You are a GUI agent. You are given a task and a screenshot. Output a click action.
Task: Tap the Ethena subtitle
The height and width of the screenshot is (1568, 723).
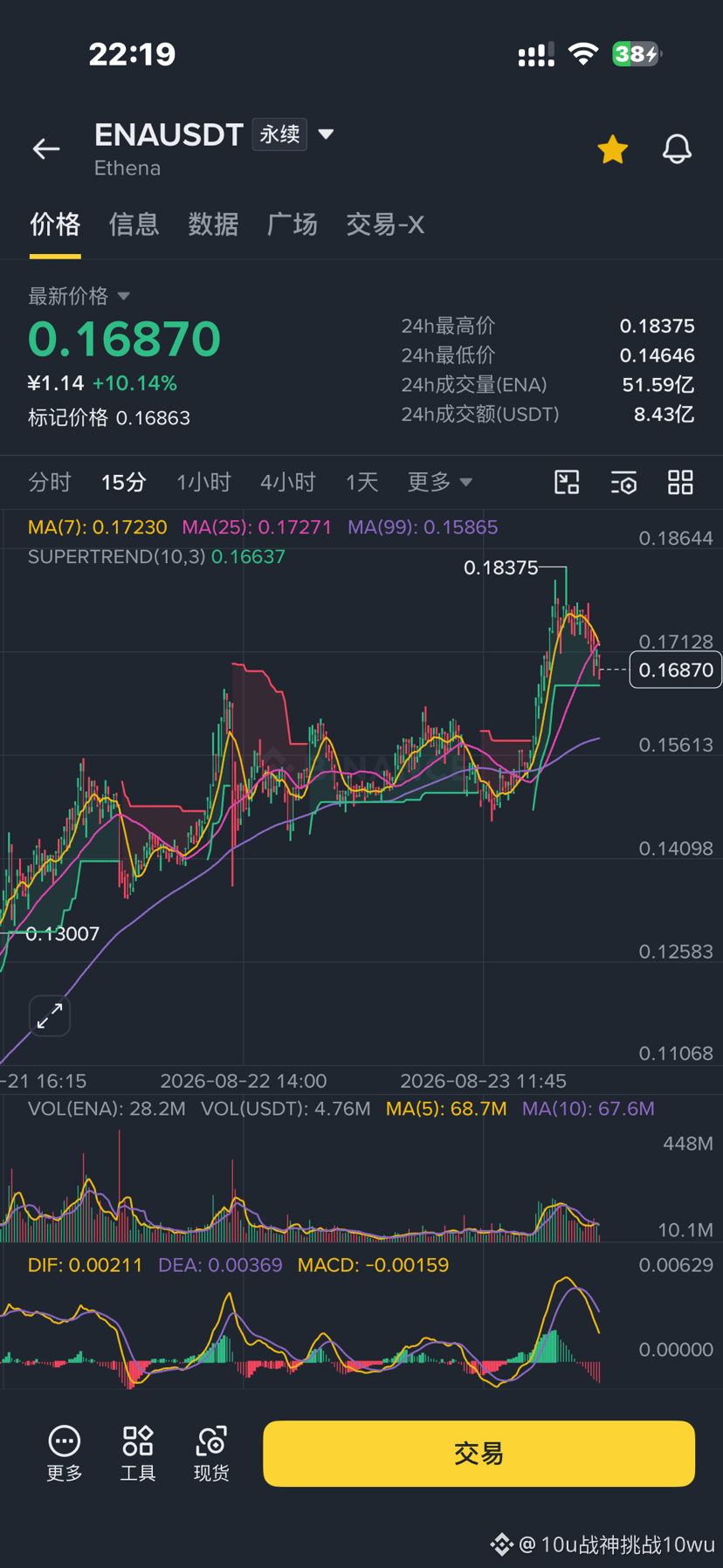(x=127, y=168)
